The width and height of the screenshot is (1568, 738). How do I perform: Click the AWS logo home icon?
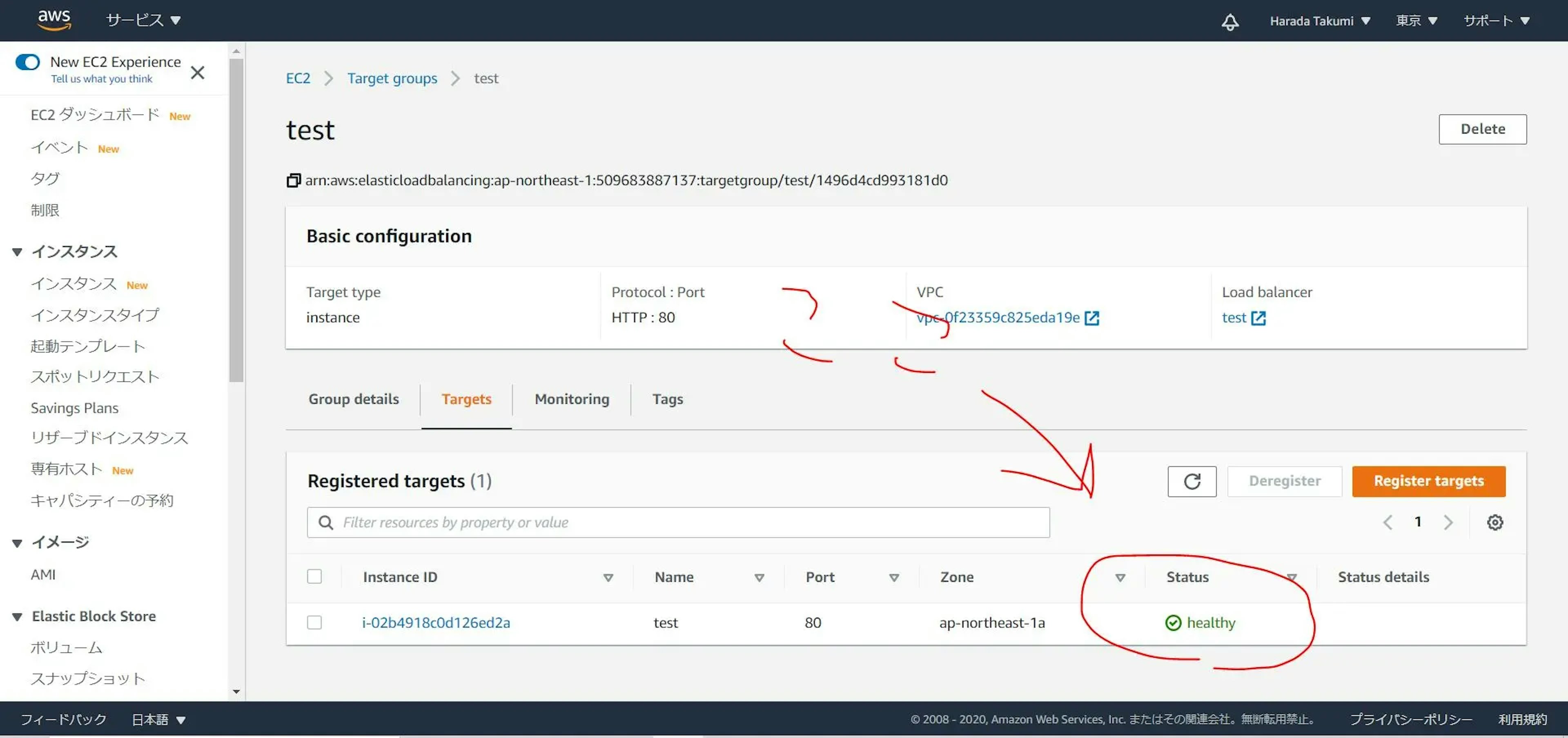[x=54, y=20]
